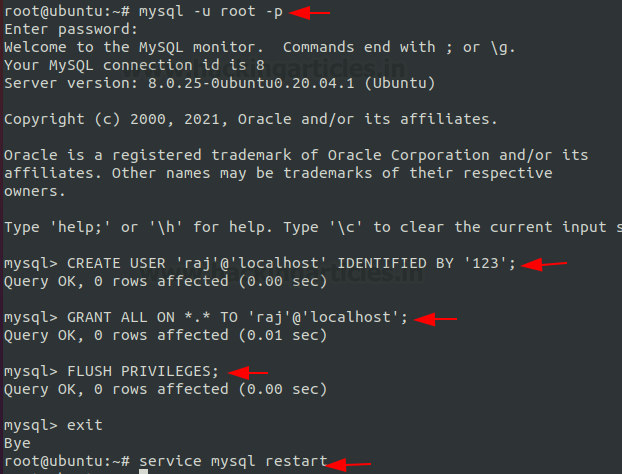Viewport: 622px width, 474px height.
Task: Click the CREATE USER 'raj' statement
Action: (291, 264)
